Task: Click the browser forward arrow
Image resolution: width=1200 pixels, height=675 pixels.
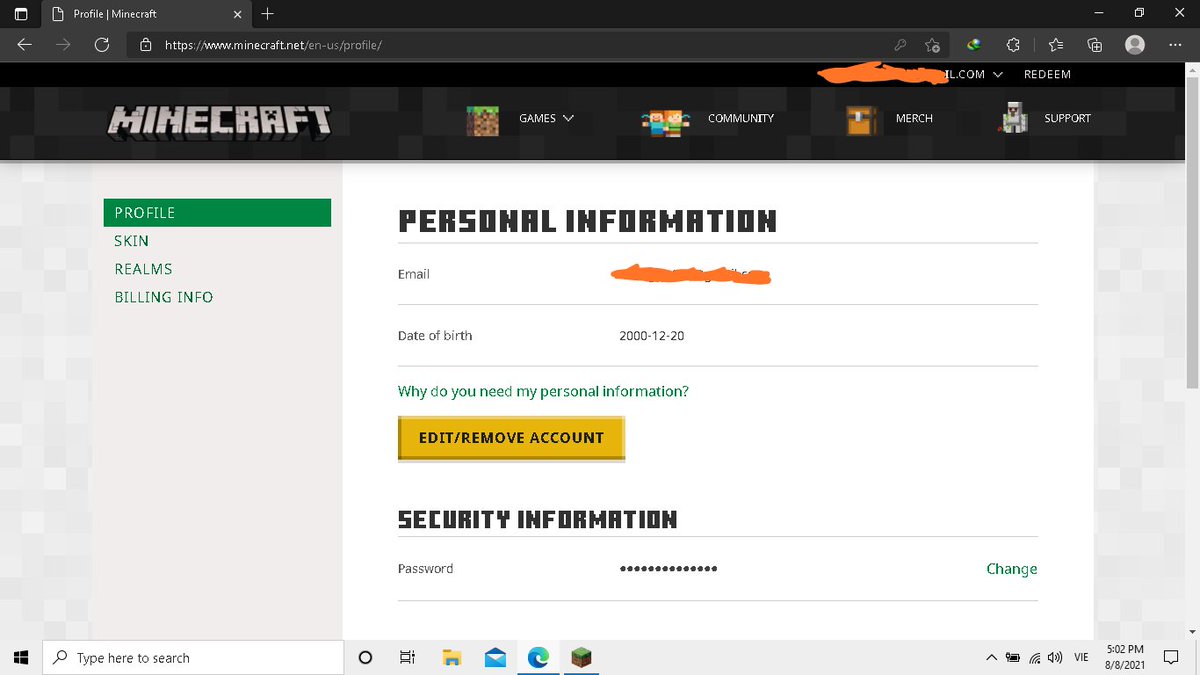Action: click(x=63, y=45)
